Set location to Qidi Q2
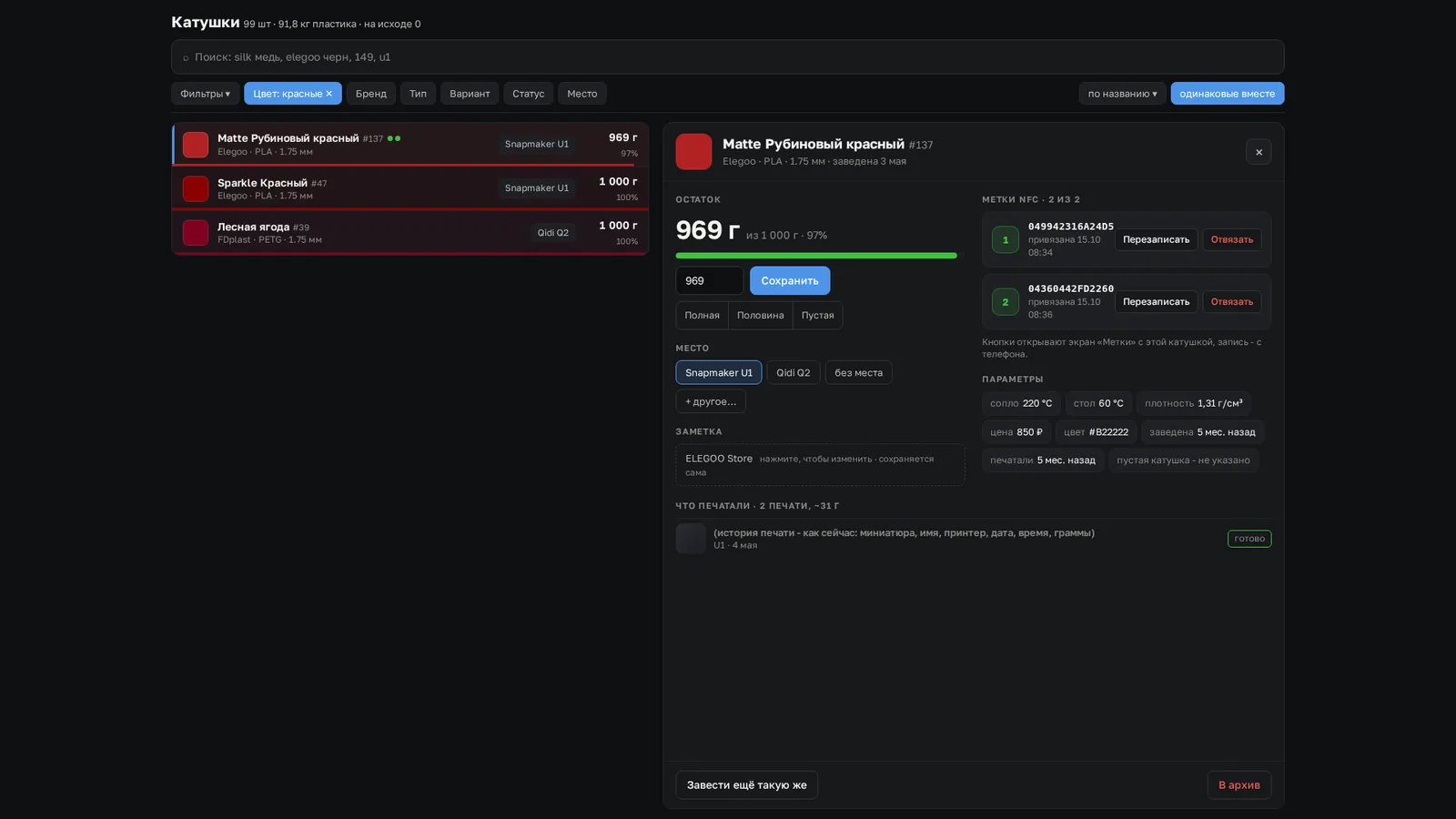 click(793, 373)
